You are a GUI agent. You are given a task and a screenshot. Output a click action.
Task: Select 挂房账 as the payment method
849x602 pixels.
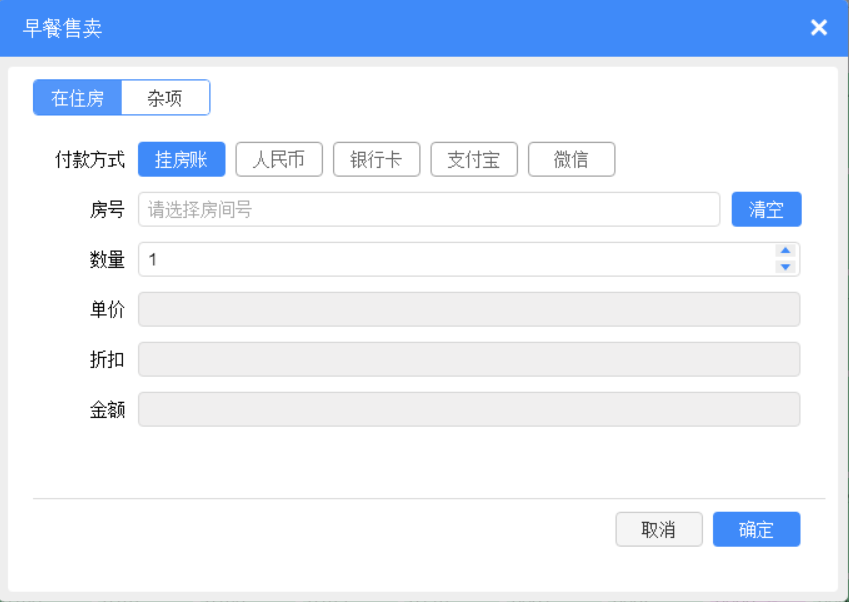181,160
